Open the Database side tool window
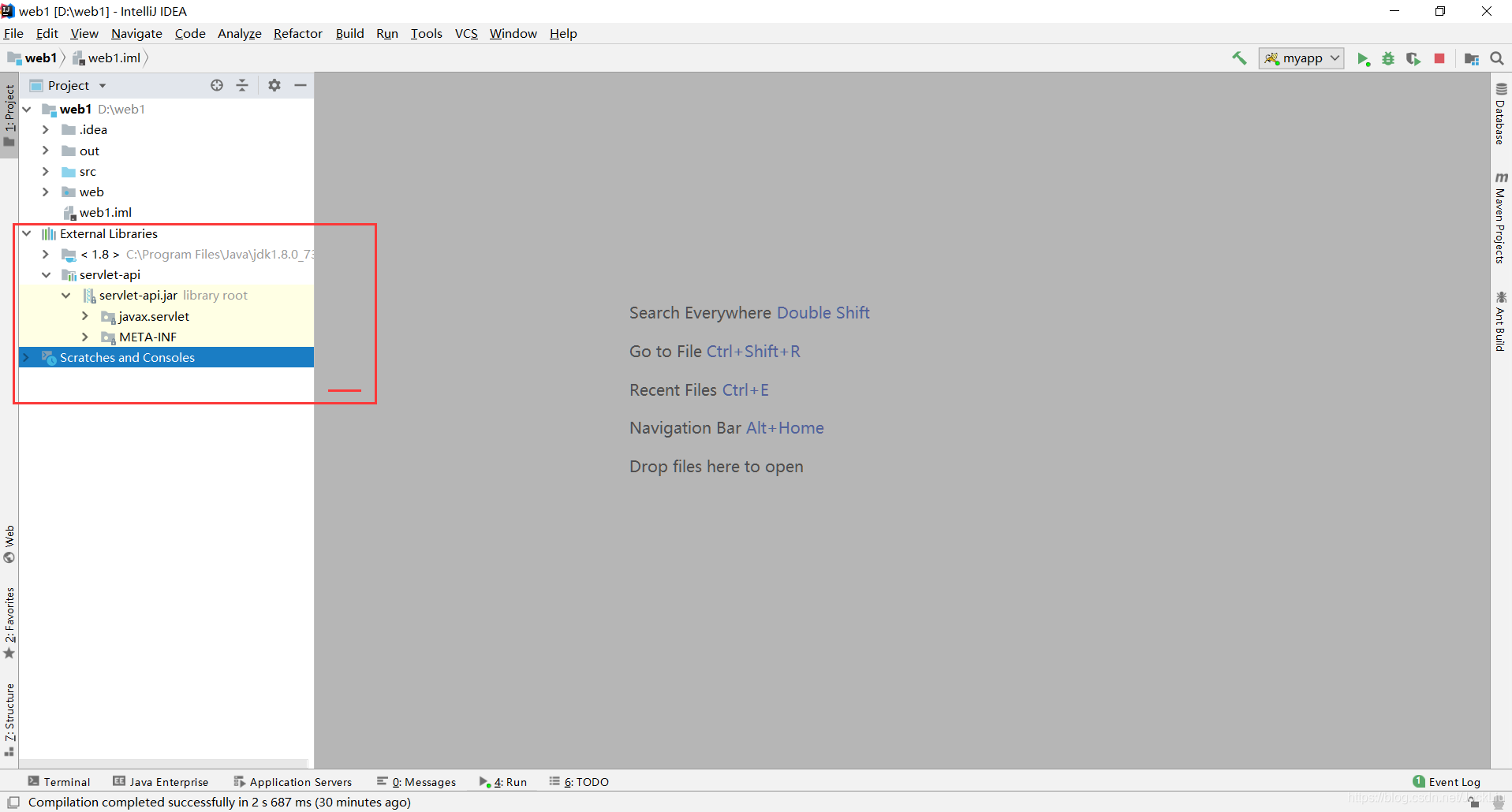Viewport: 1512px width, 812px height. (1501, 114)
